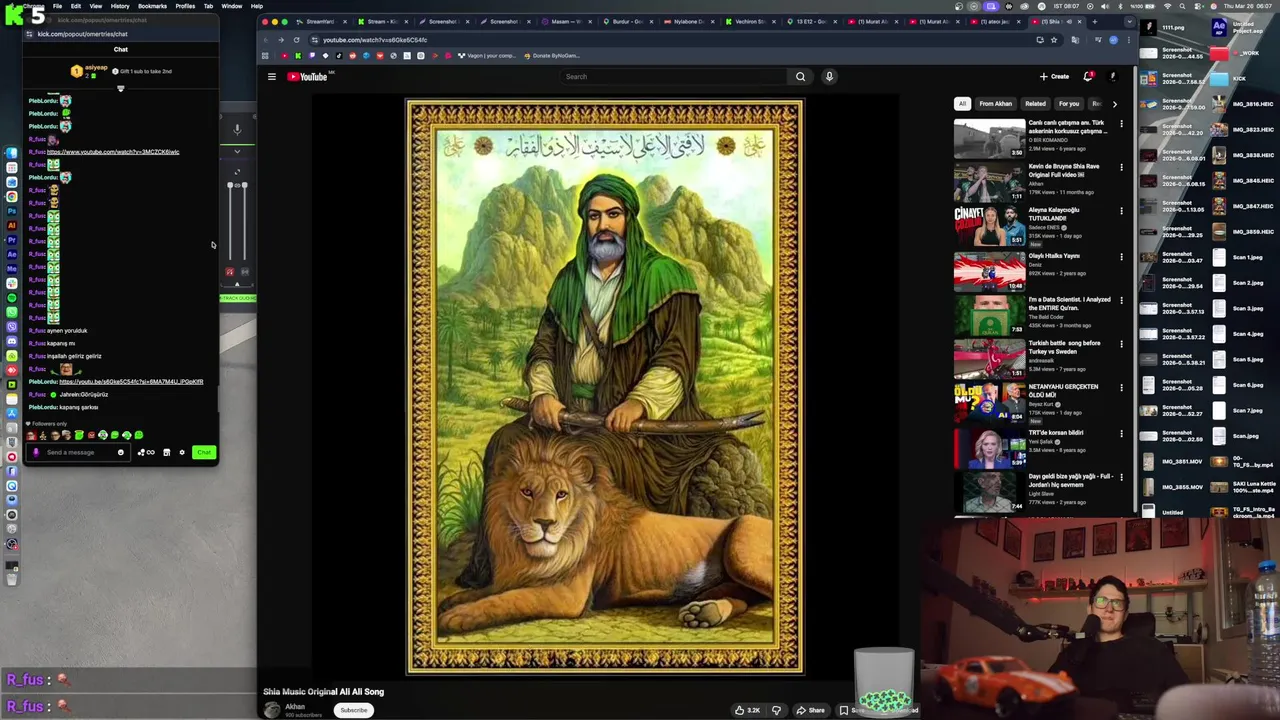
Task: Start voice search with microphone icon
Action: click(x=829, y=76)
